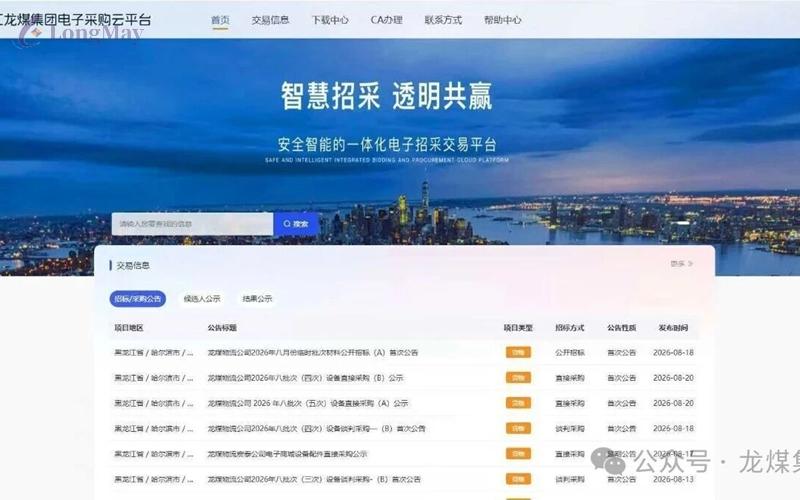Click the 项目类型 column header
800x500 pixels.
coord(518,328)
